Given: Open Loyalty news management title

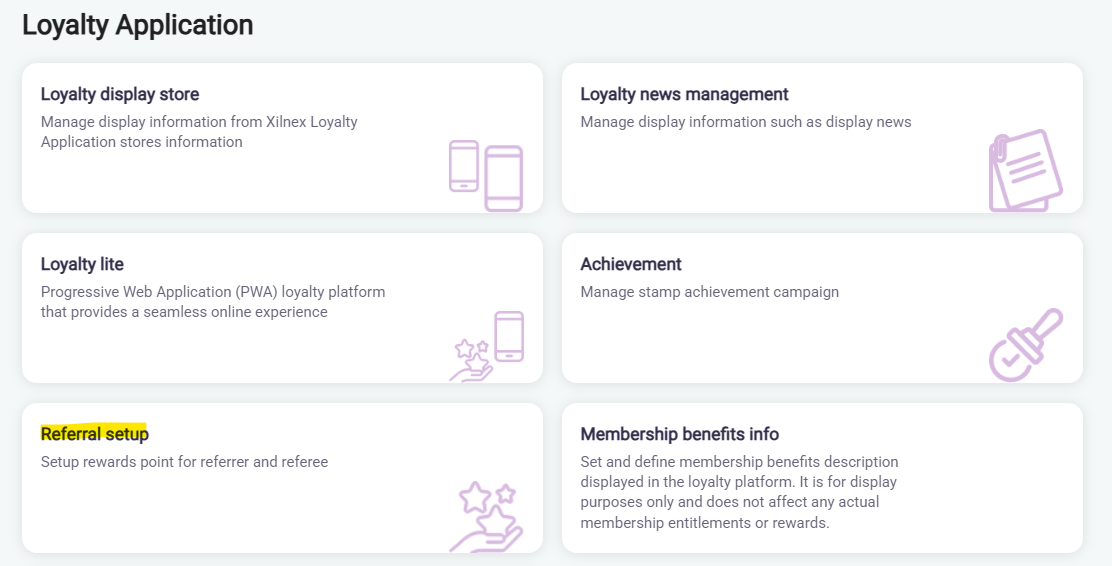Looking at the screenshot, I should (x=684, y=94).
